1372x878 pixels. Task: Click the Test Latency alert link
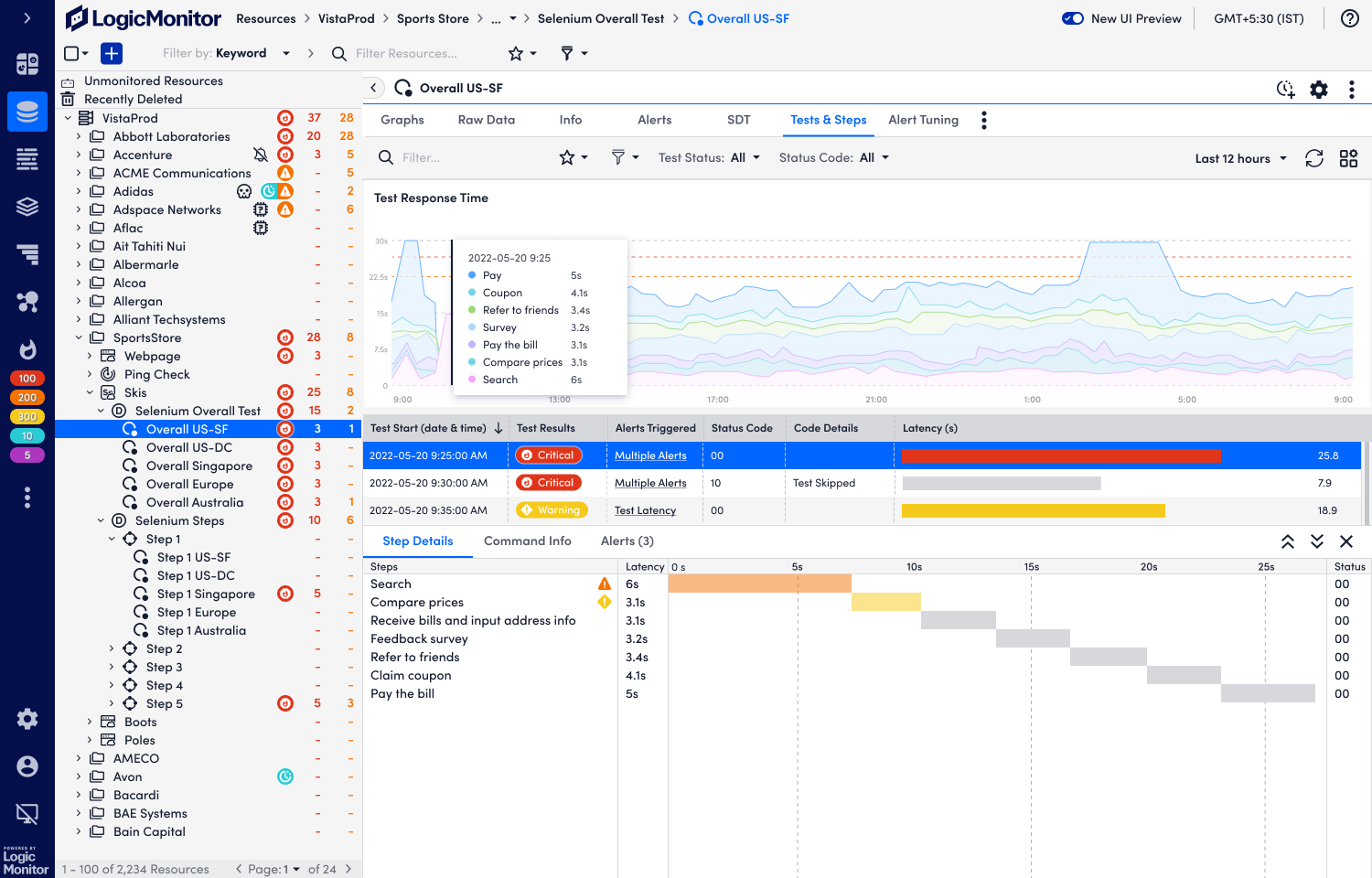click(x=644, y=509)
